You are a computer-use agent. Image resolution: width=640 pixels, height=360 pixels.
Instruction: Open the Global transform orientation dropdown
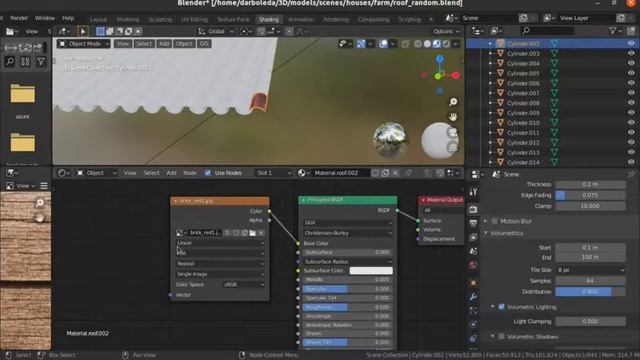(216, 31)
